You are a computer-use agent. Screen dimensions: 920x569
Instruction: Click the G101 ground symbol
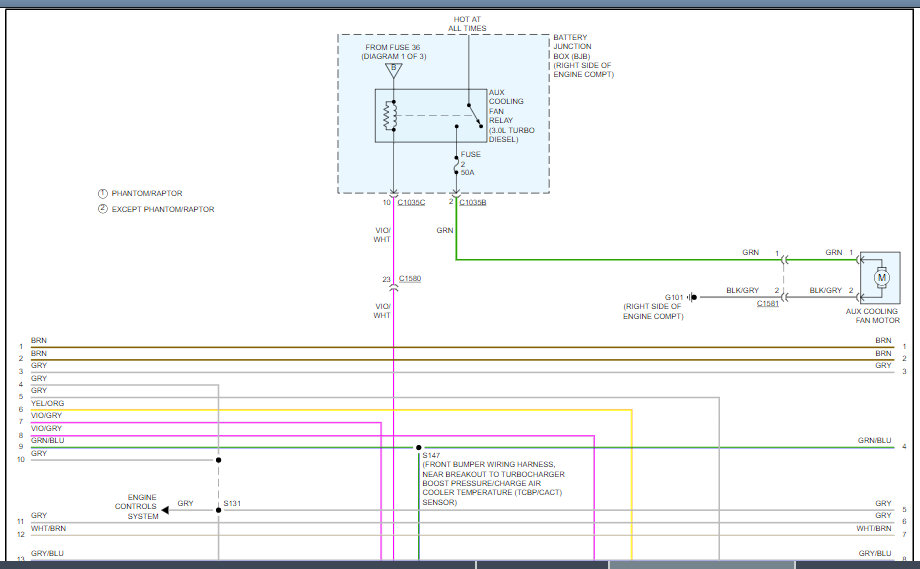(x=693, y=297)
